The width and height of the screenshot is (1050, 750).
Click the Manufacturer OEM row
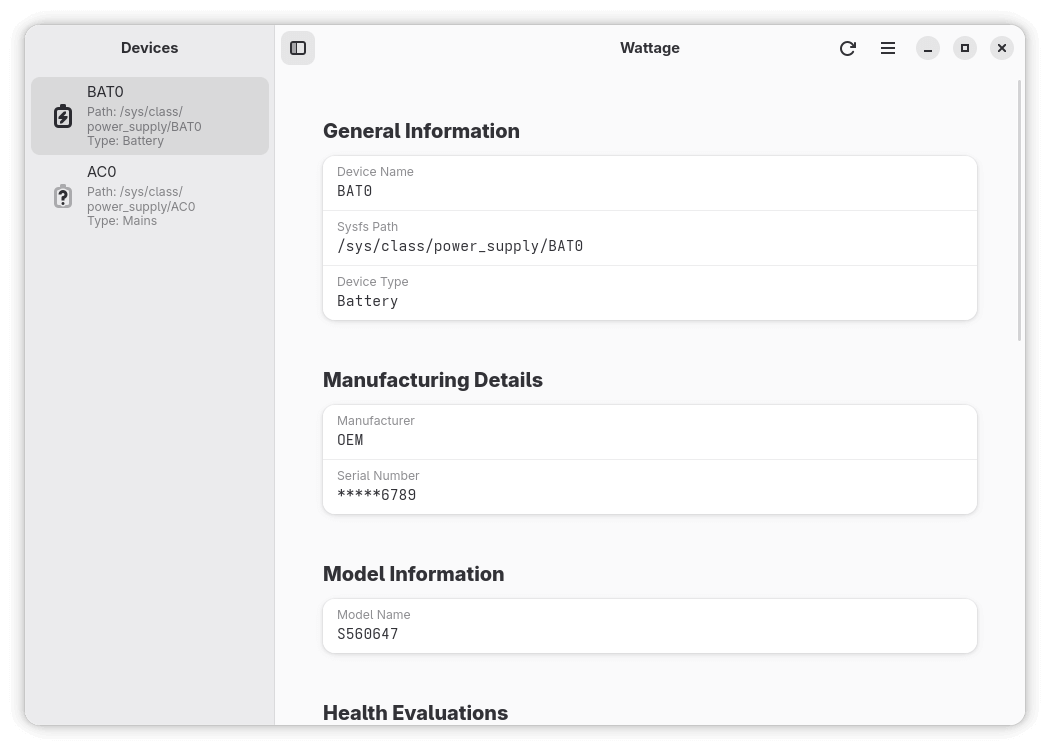(x=649, y=432)
